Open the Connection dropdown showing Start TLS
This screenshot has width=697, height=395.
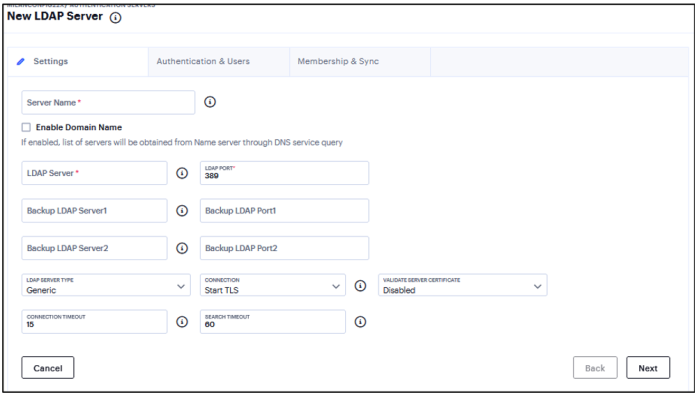(x=272, y=285)
